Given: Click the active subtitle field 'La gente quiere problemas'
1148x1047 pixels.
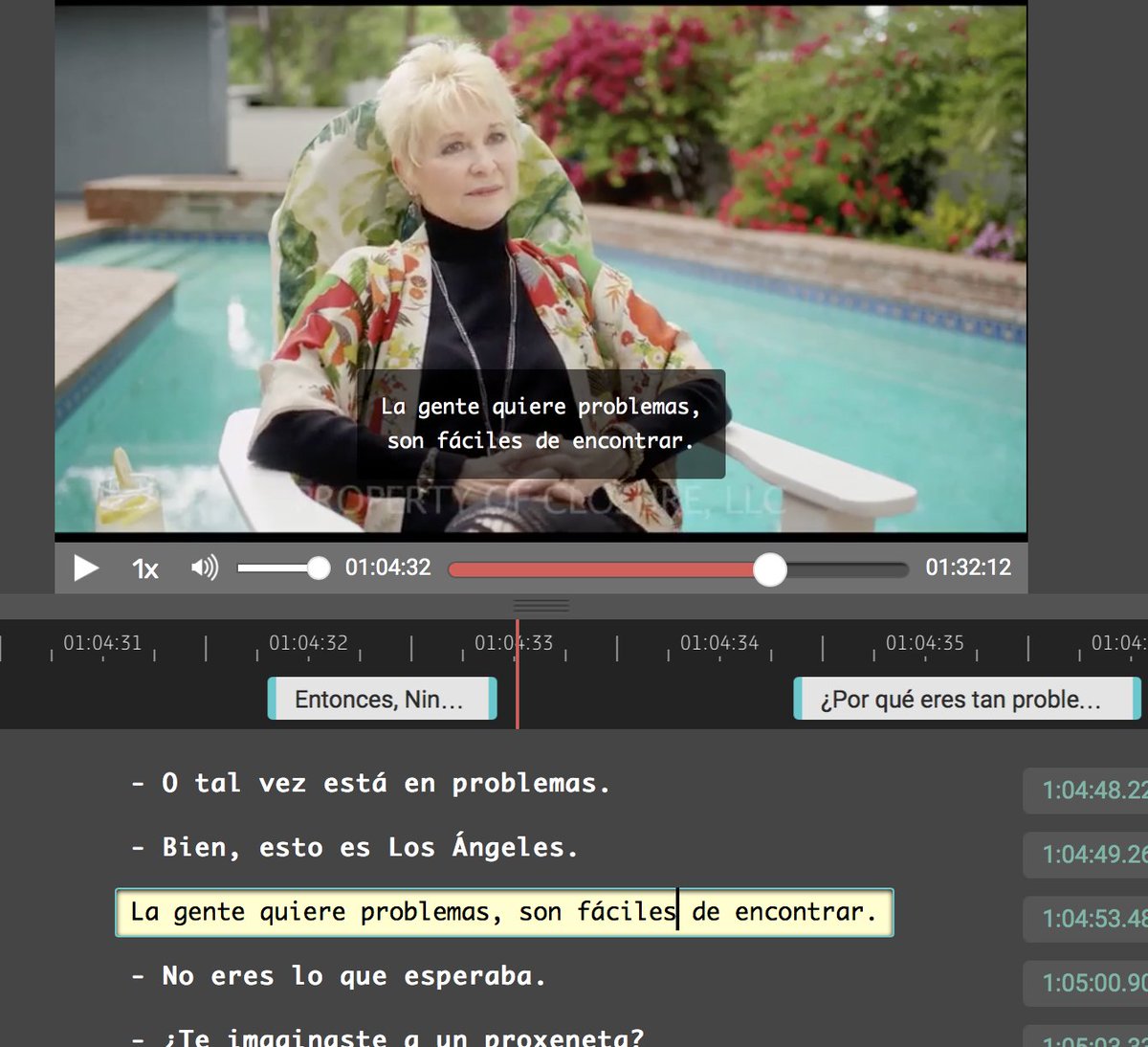Looking at the screenshot, I should click(x=504, y=912).
